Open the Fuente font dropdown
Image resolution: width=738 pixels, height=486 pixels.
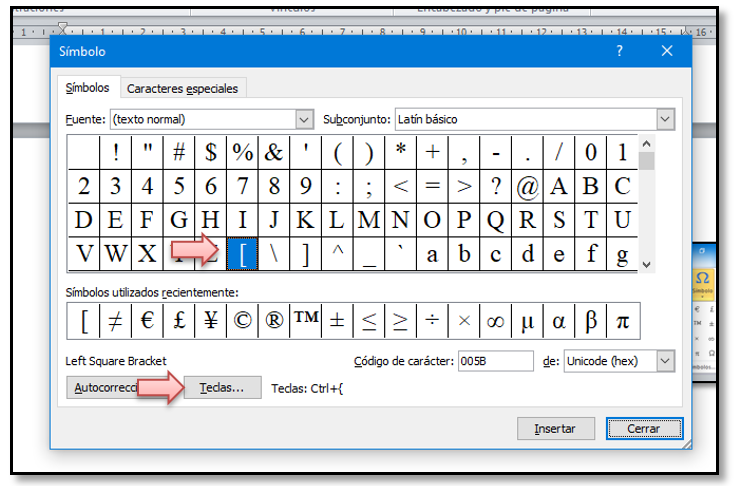(x=305, y=119)
